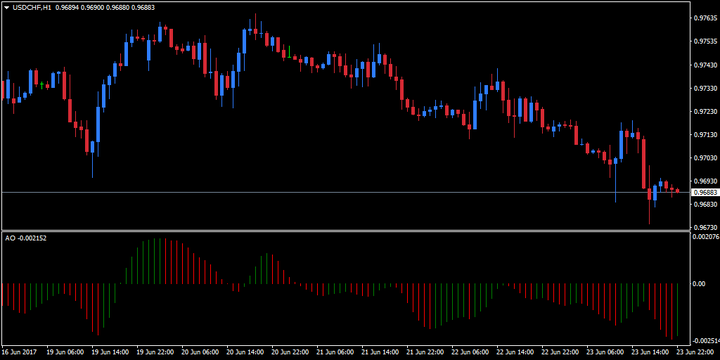Click the last green AO histogram bar

pos(678,310)
